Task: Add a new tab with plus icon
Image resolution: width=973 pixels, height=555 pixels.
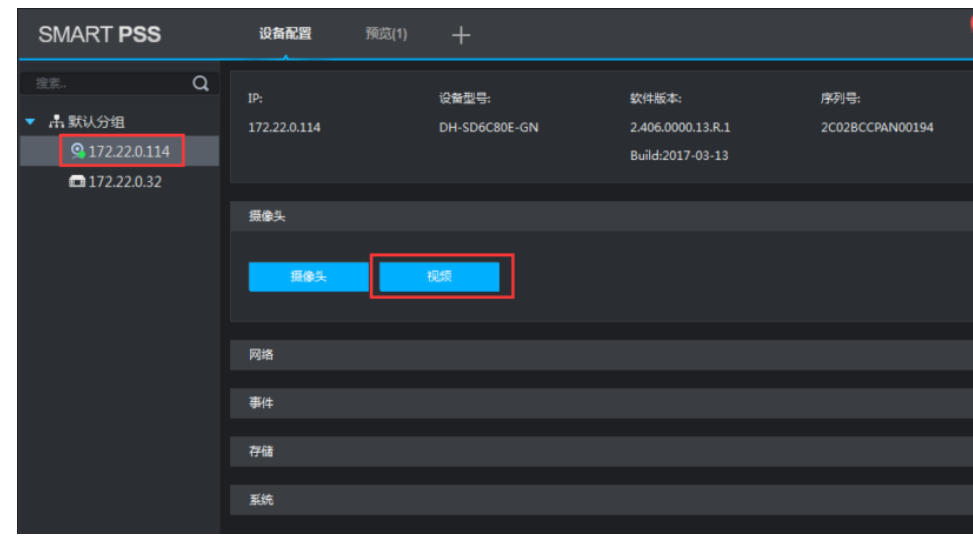Action: 460,35
